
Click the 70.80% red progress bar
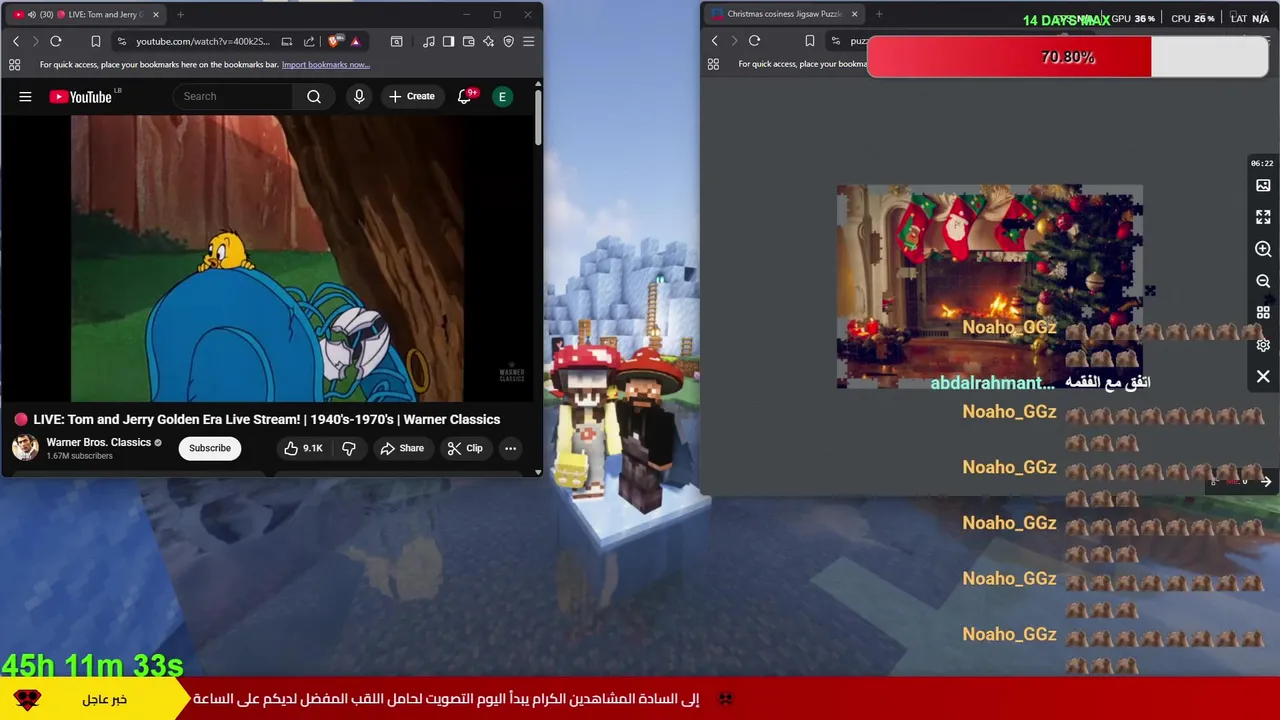coord(1067,57)
